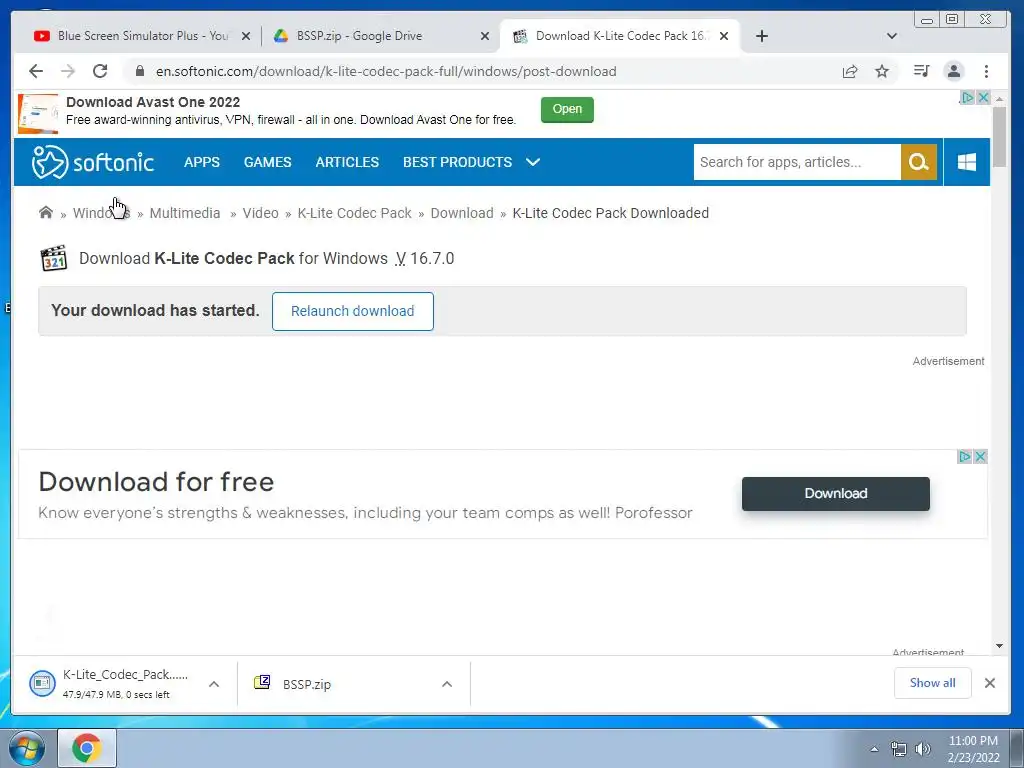
Task: Click the Download Avast One 2022 ad title
Action: (153, 102)
